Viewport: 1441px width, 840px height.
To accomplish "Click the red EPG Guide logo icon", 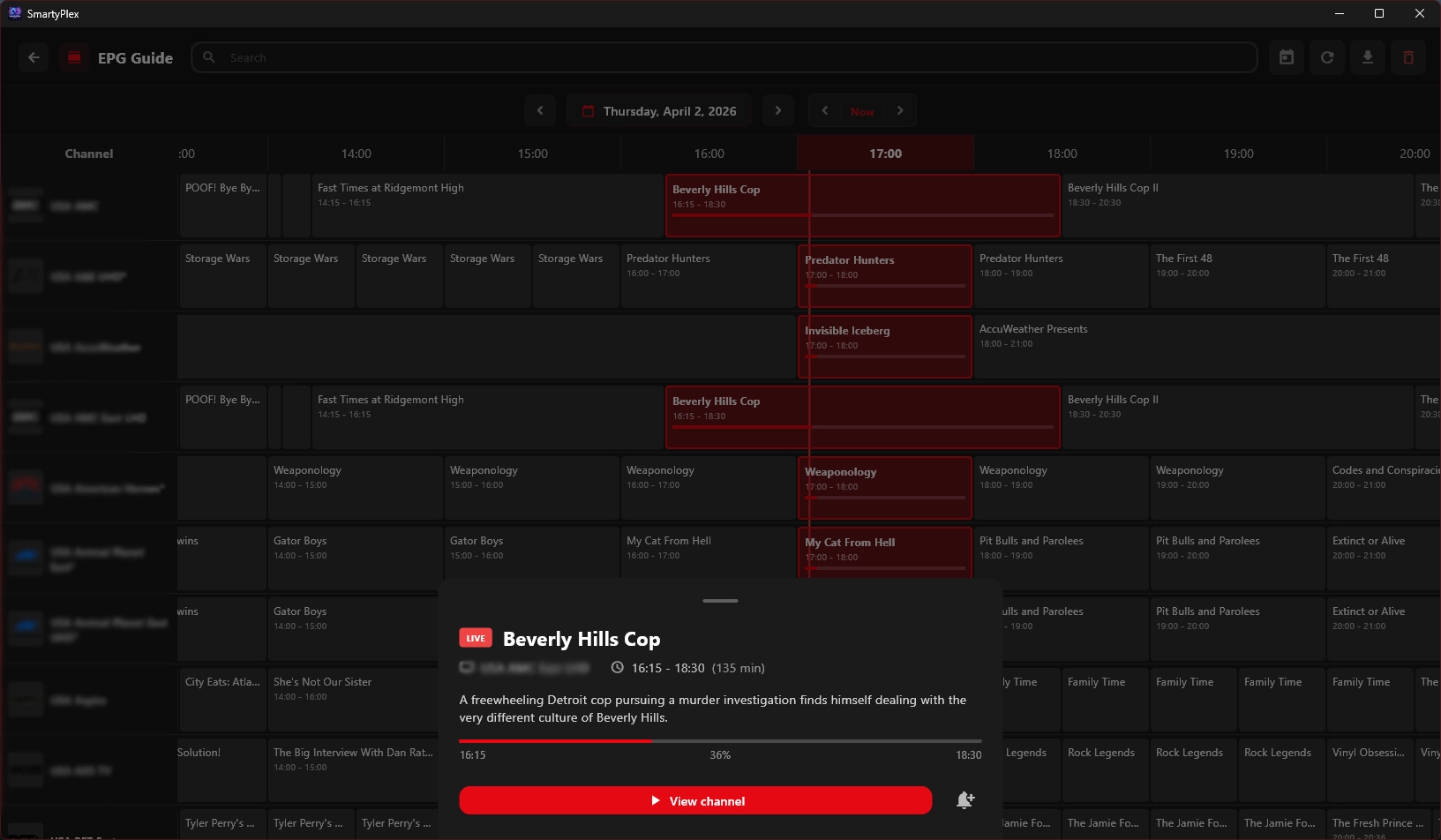I will coord(74,57).
